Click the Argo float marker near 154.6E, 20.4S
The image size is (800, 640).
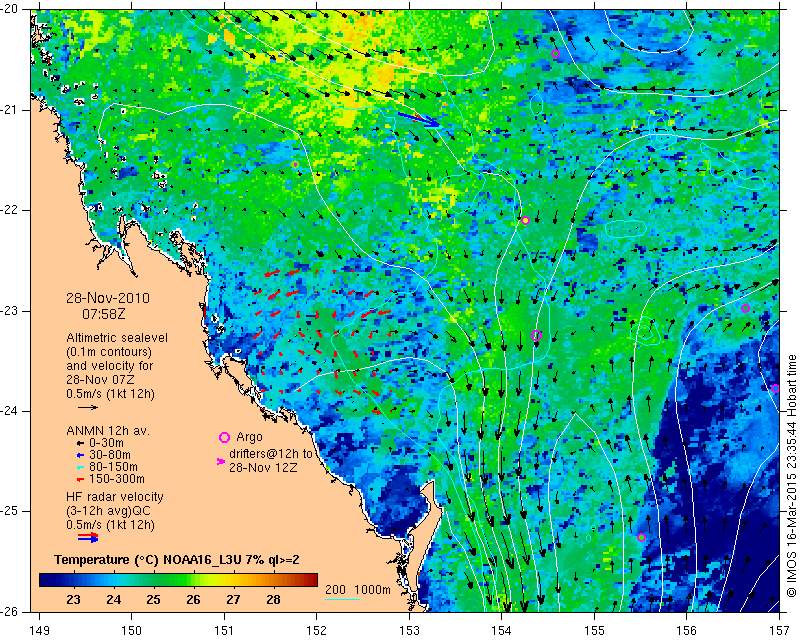click(x=556, y=54)
